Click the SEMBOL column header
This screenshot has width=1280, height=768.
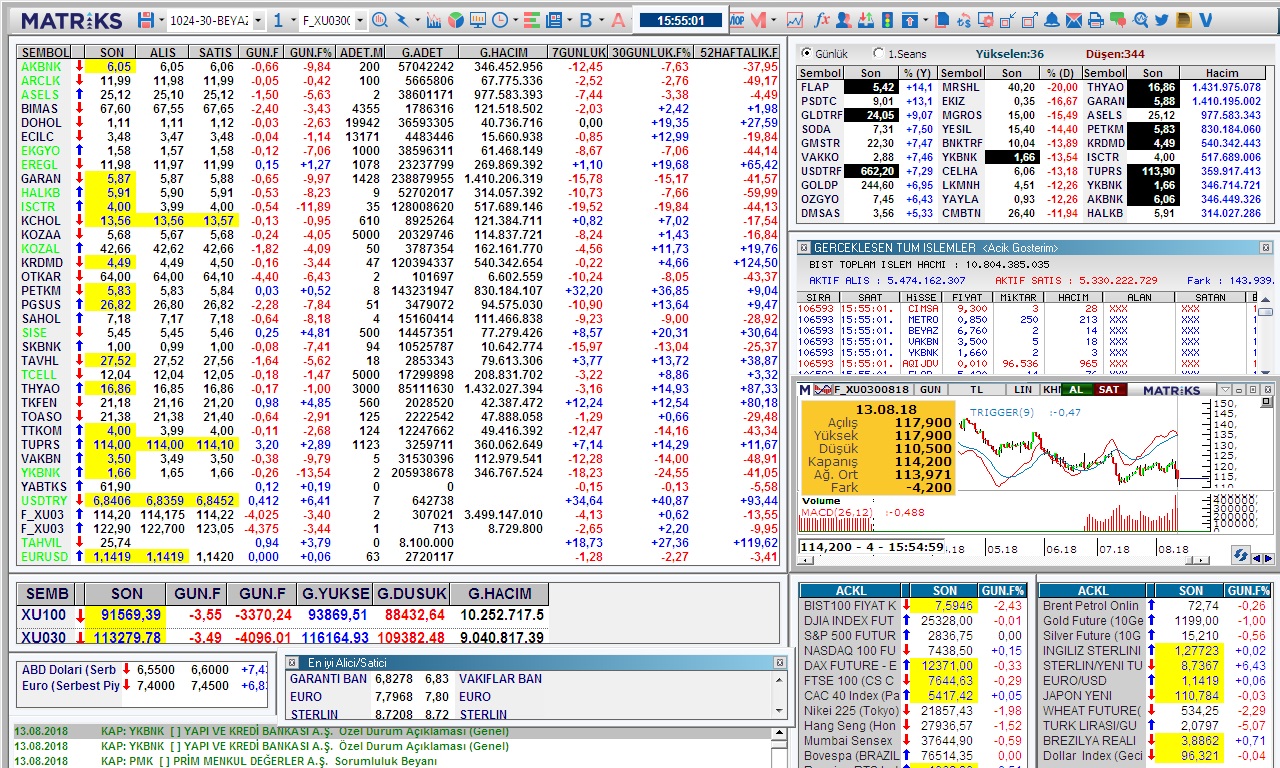coord(44,52)
